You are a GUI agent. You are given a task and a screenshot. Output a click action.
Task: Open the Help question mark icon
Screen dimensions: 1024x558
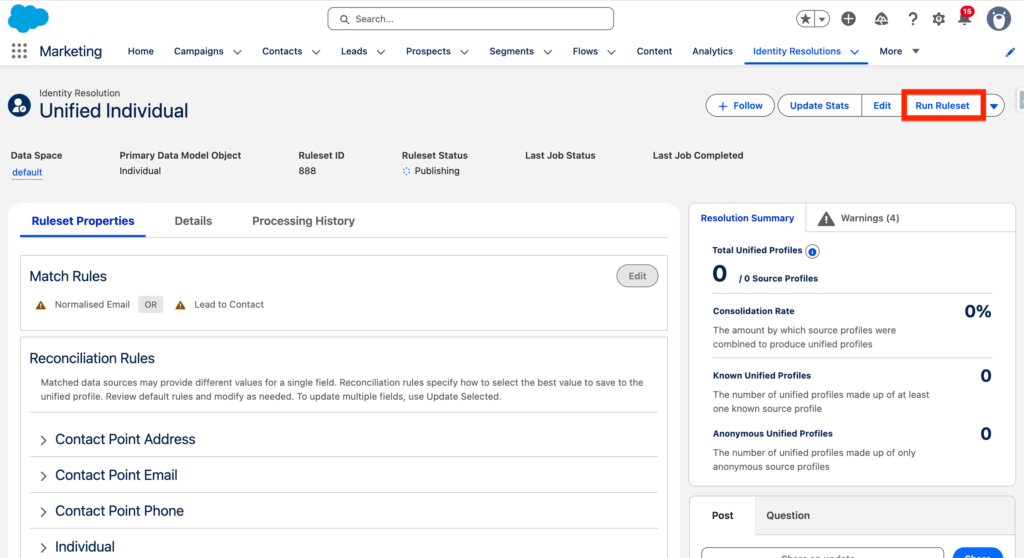(912, 19)
